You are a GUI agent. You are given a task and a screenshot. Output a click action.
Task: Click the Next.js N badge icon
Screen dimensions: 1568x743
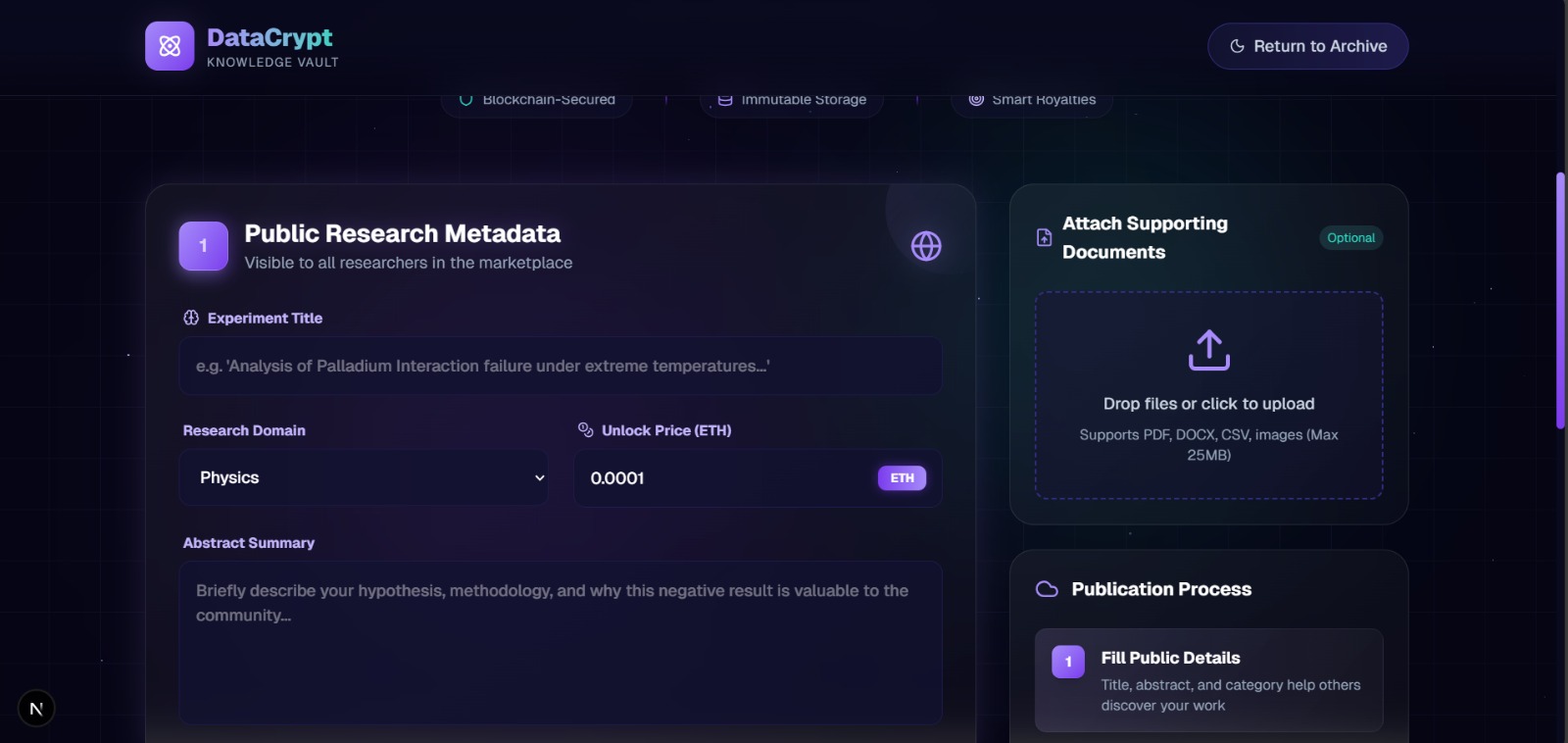tap(36, 709)
